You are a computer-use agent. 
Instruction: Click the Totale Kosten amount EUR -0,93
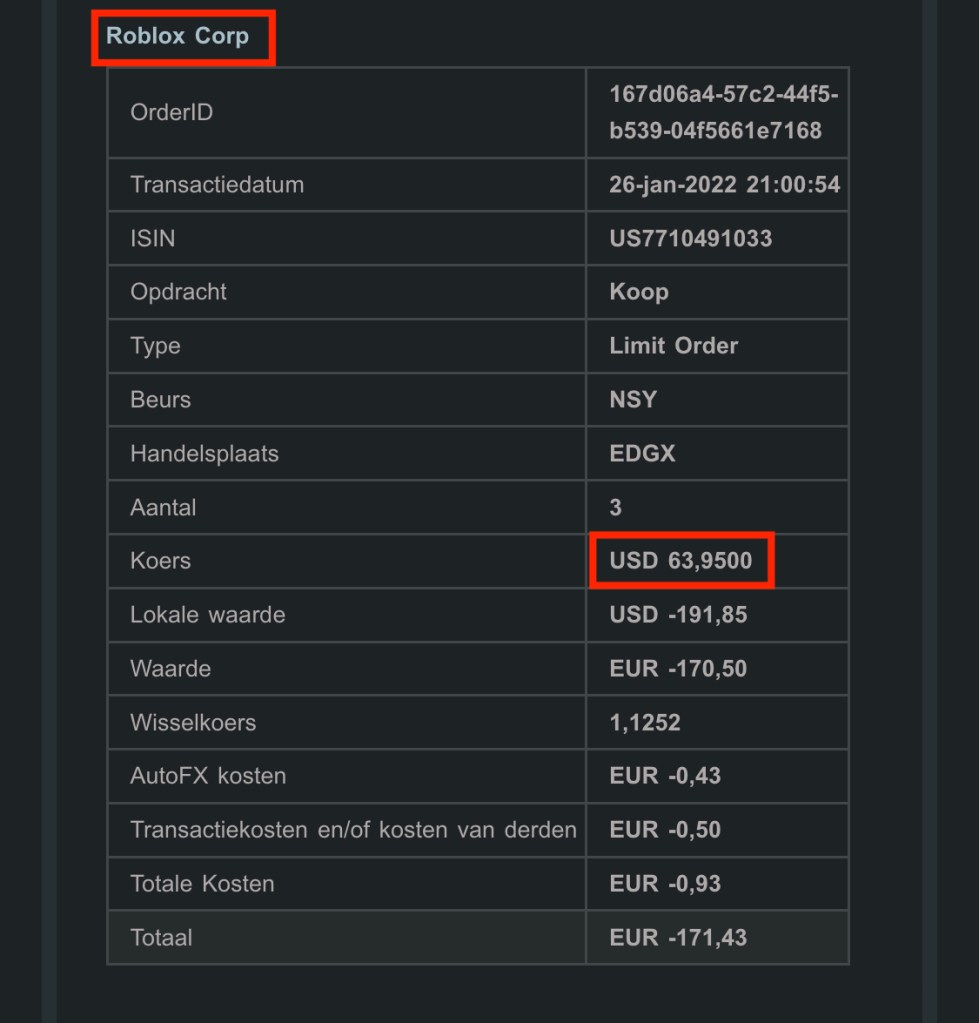pos(665,884)
